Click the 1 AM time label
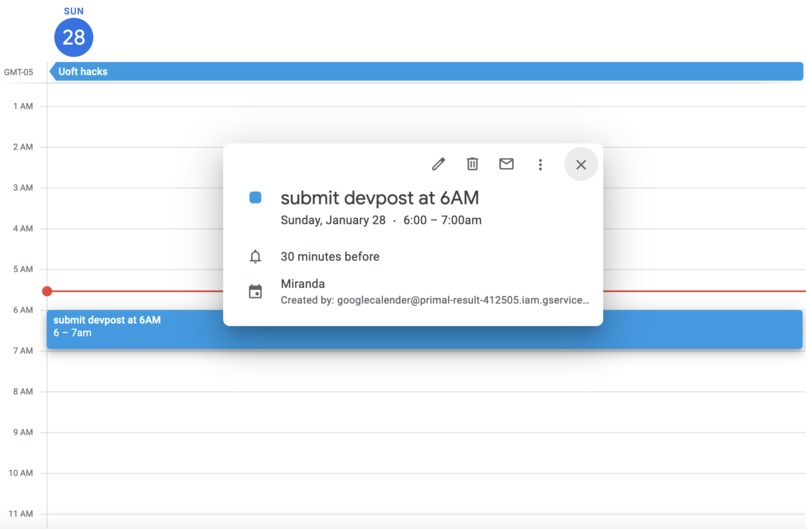The width and height of the screenshot is (806, 529). pos(23,106)
